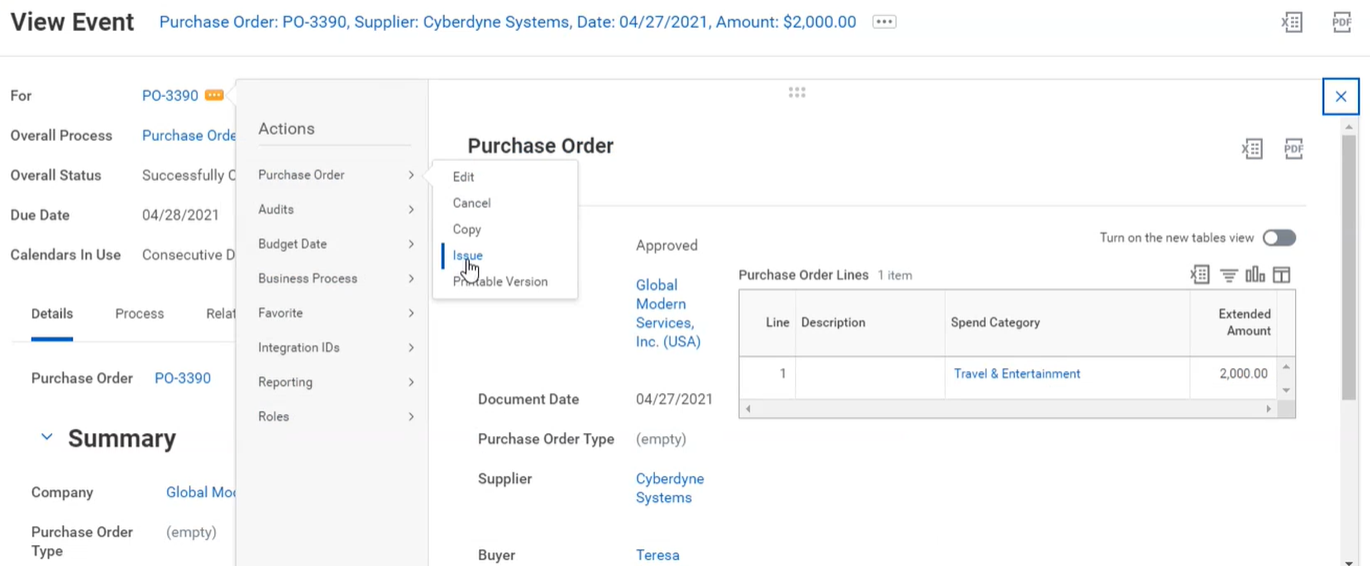Select Issue from the Purchase Order submenu

pyautogui.click(x=467, y=255)
